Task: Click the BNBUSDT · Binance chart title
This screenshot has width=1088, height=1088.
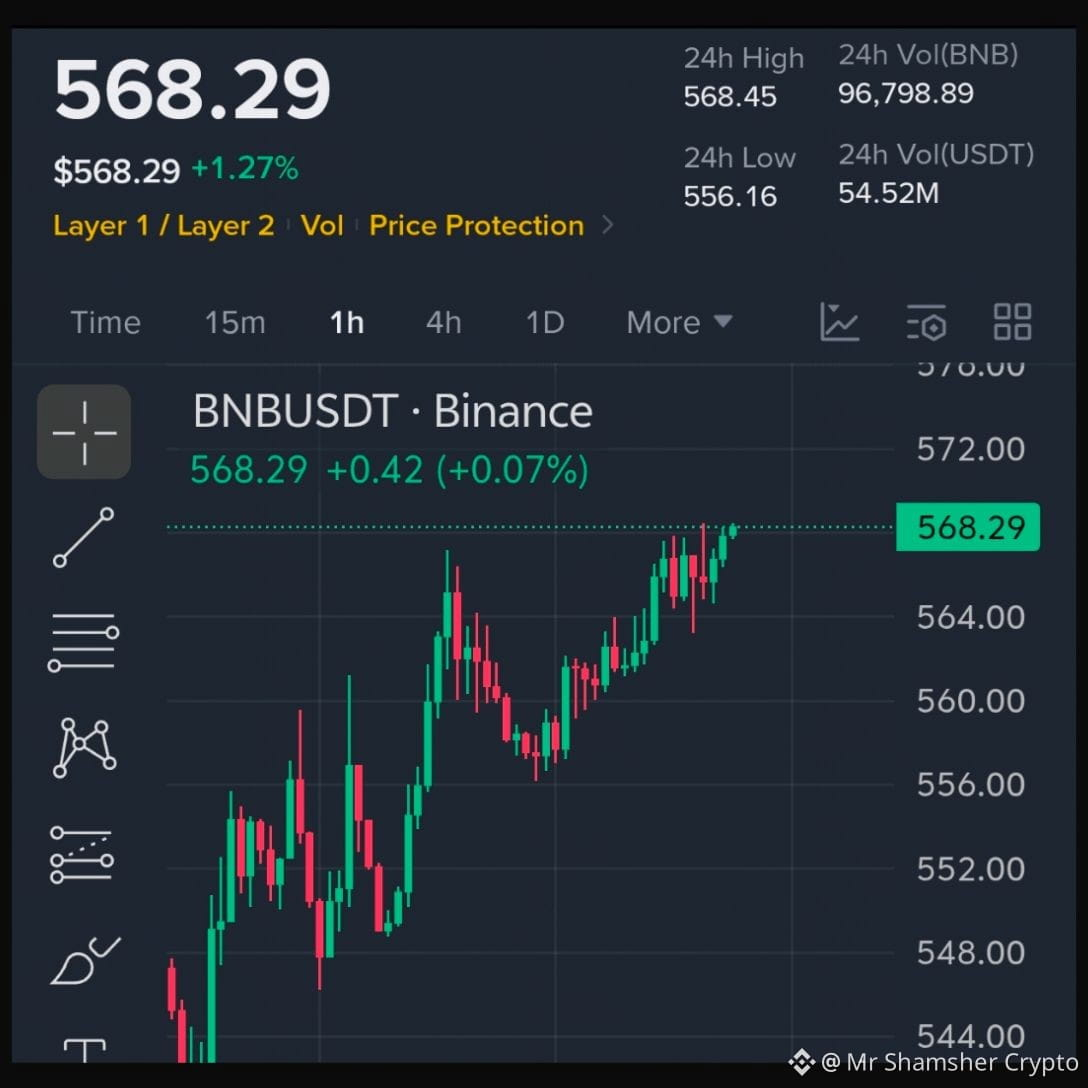Action: pos(393,411)
